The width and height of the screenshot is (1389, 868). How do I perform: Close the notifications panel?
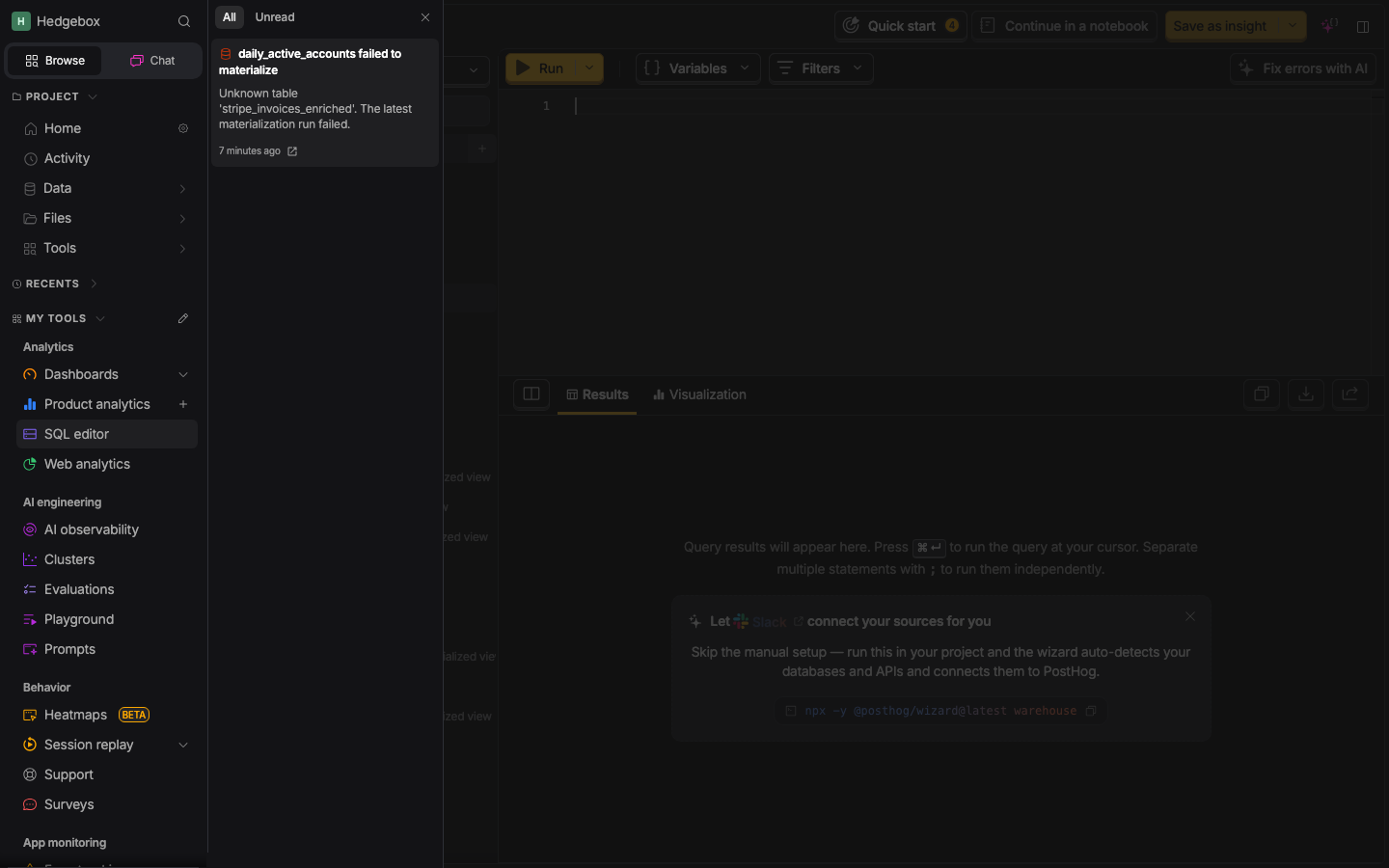(x=425, y=17)
